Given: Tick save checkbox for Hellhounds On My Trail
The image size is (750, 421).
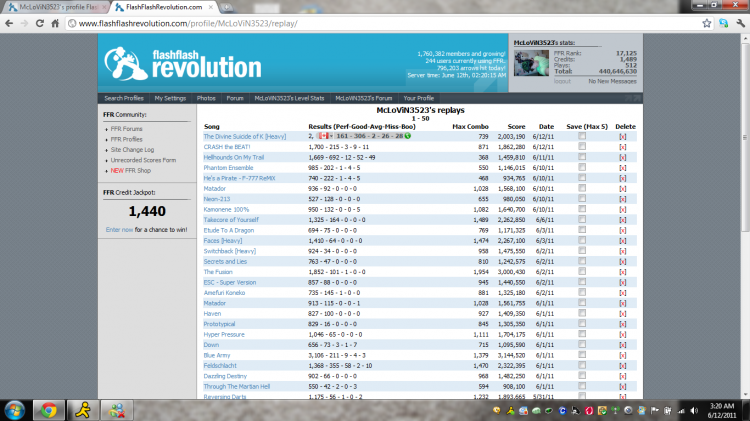Looking at the screenshot, I should 582,157.
